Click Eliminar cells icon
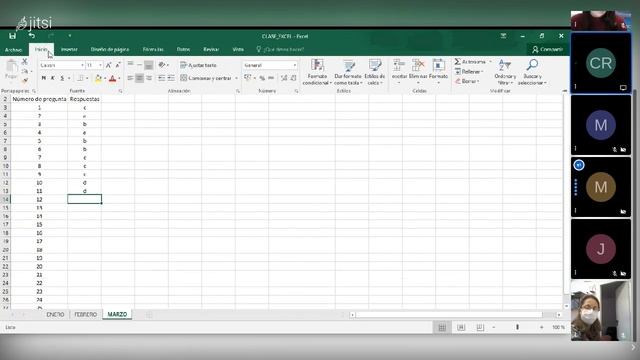The height and width of the screenshot is (360, 640). 418,71
